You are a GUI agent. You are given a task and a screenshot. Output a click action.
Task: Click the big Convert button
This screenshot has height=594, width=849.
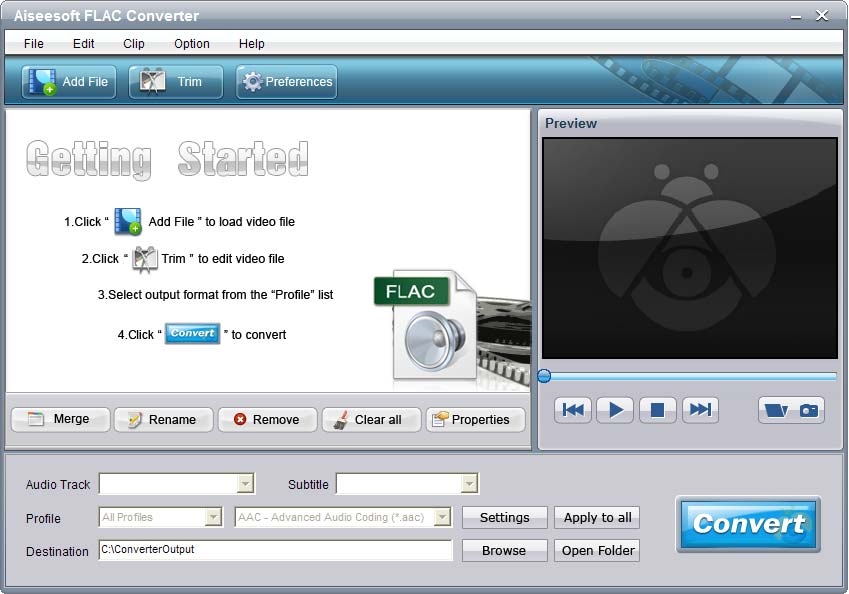point(749,524)
